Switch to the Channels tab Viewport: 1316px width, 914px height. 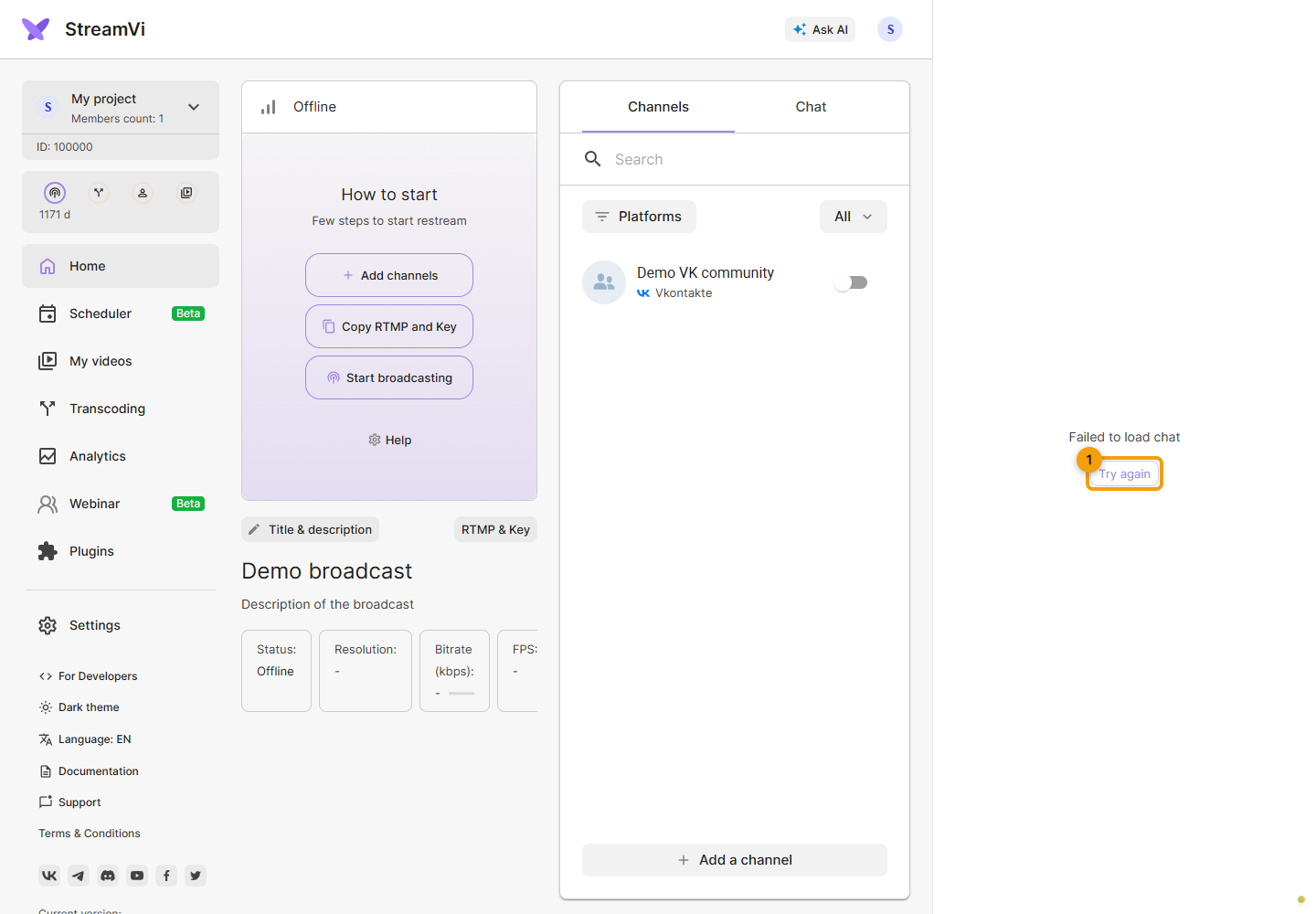click(x=658, y=107)
